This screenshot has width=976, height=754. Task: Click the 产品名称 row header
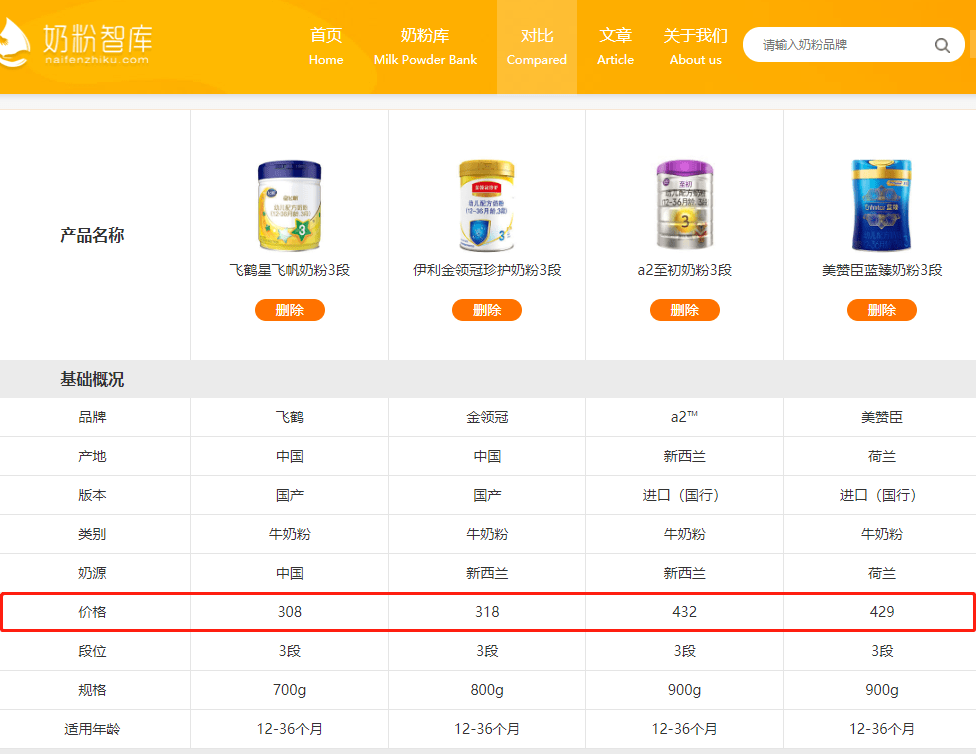[x=92, y=235]
